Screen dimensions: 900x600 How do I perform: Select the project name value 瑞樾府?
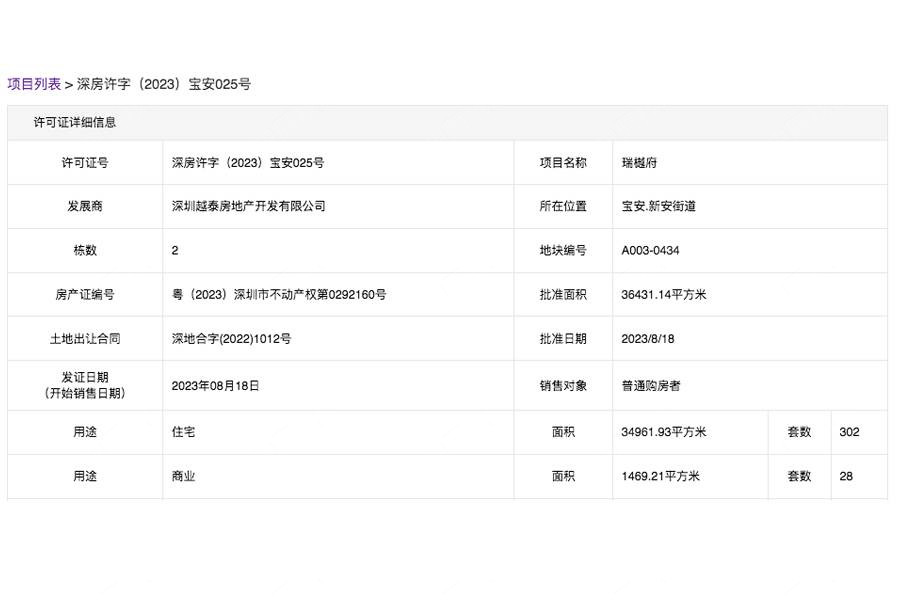tap(639, 162)
